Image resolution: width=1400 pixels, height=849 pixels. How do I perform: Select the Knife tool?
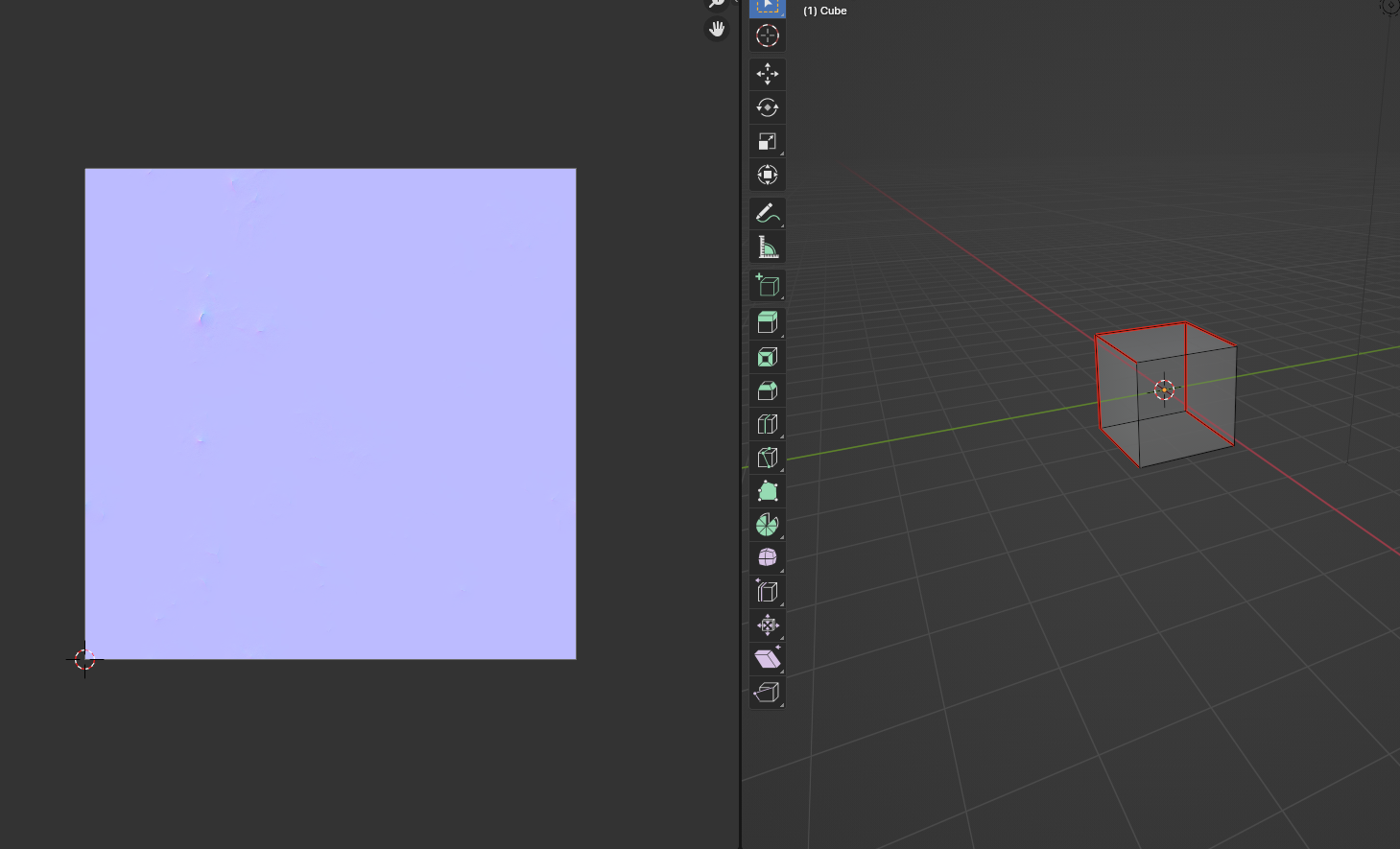tap(767, 458)
